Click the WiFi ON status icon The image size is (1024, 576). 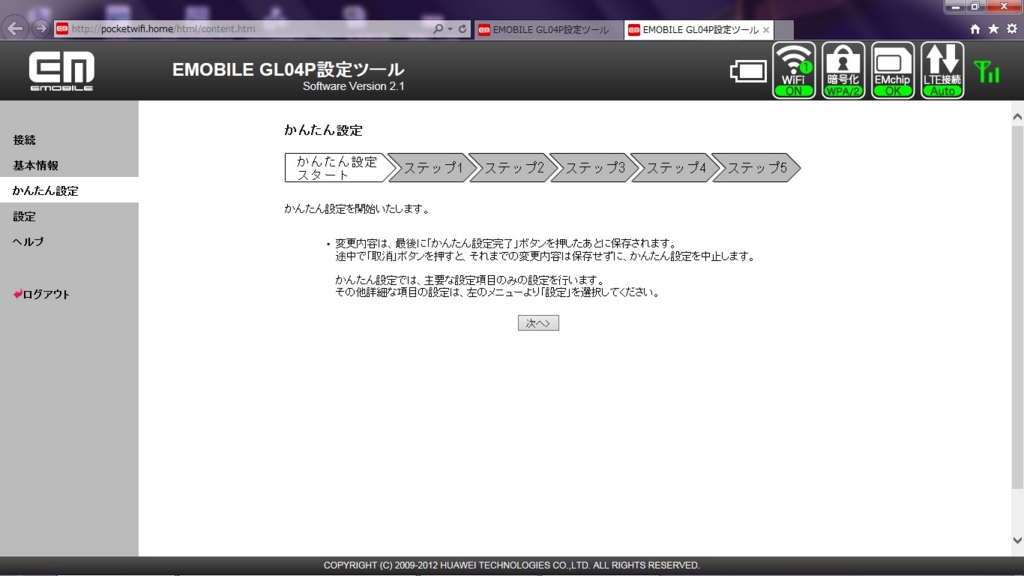pyautogui.click(x=793, y=71)
